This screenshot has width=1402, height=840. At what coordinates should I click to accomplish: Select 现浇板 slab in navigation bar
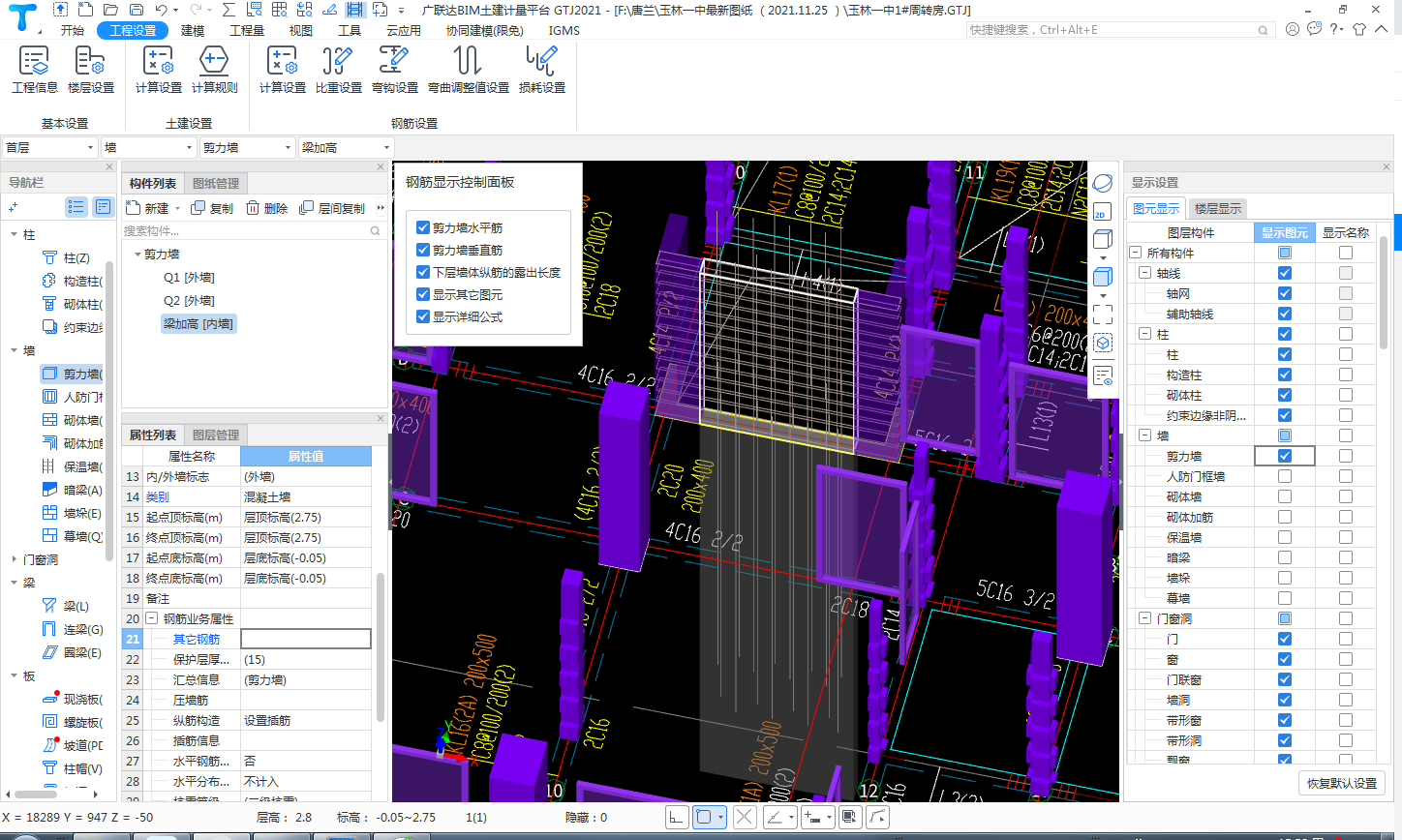pyautogui.click(x=74, y=699)
